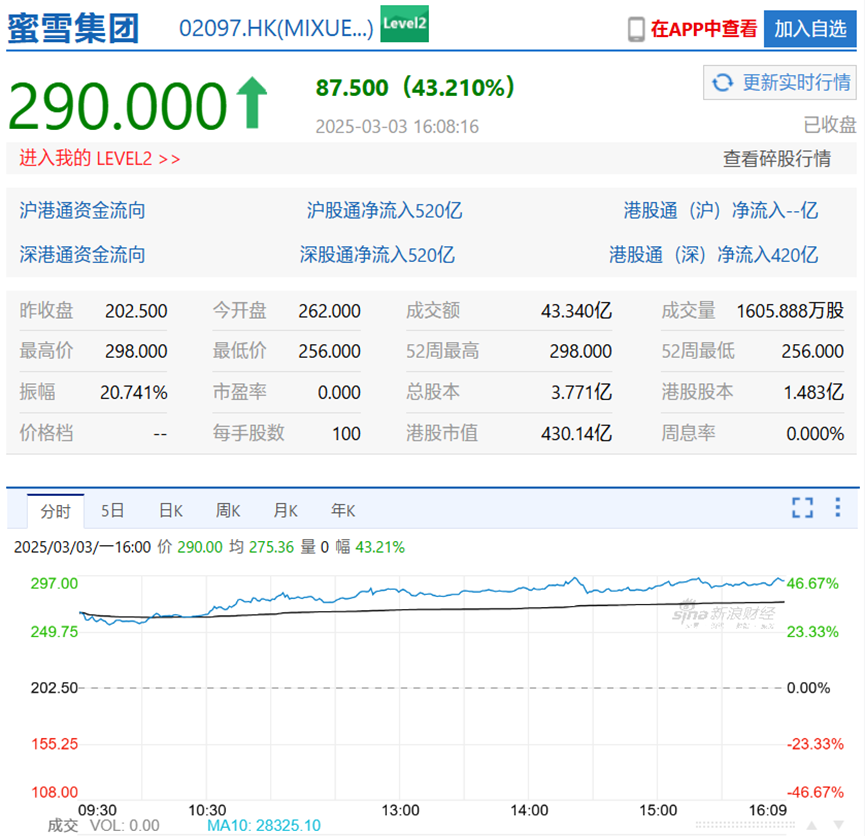865x836 pixels.
Task: Click the 昨收盘 value 202.500
Action: pos(136,311)
